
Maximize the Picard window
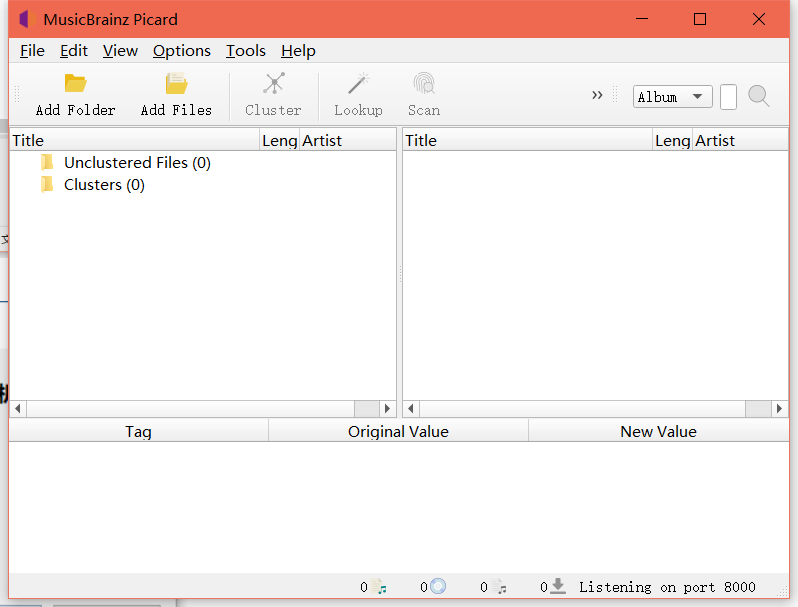pos(700,19)
